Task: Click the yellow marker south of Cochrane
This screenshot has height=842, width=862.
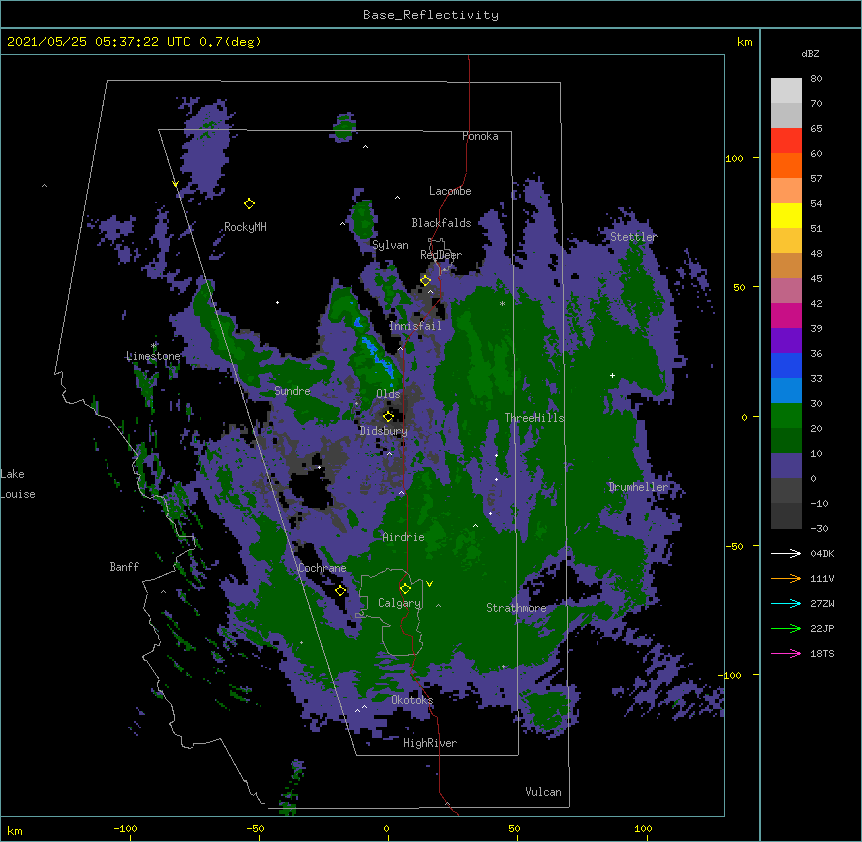Action: click(340, 591)
